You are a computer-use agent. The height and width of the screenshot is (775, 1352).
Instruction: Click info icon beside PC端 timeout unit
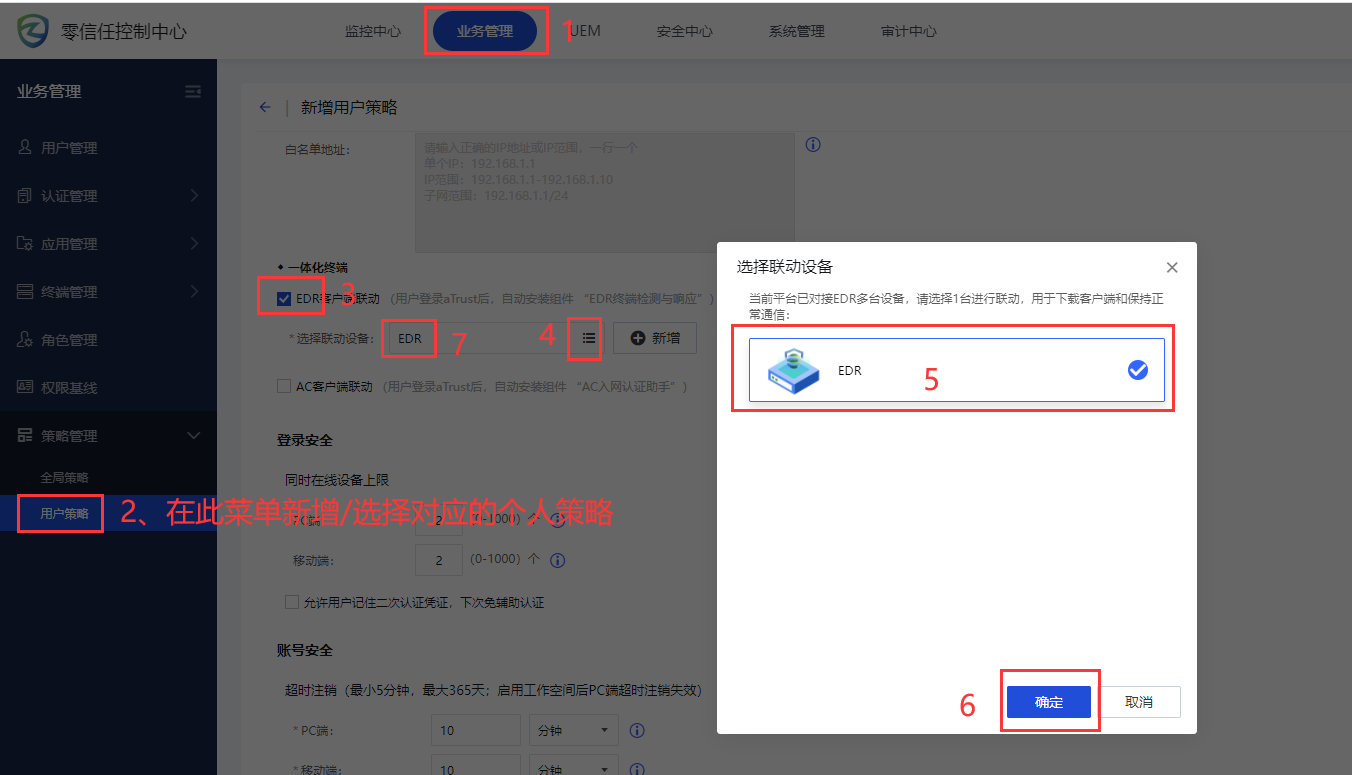(637, 731)
